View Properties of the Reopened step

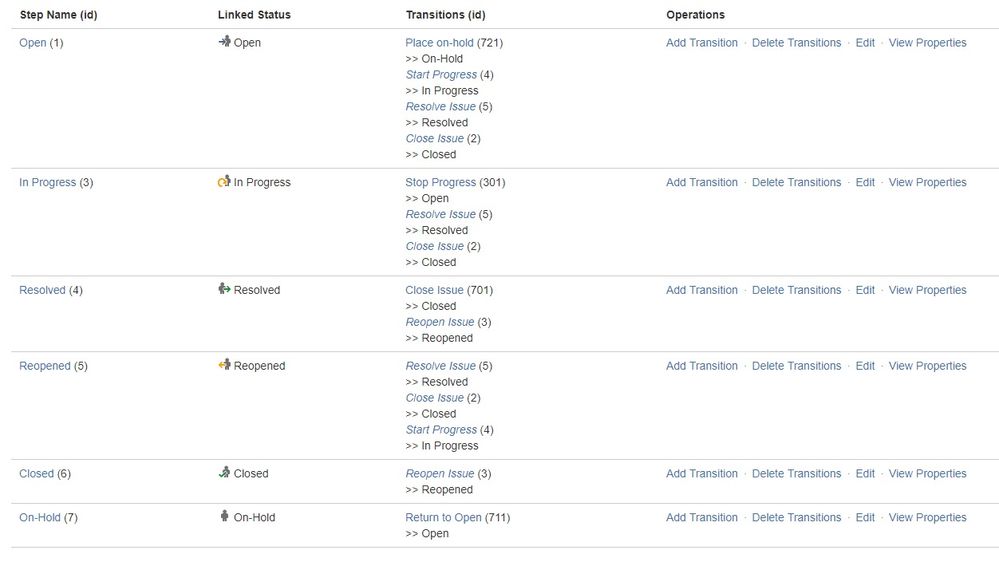point(927,366)
